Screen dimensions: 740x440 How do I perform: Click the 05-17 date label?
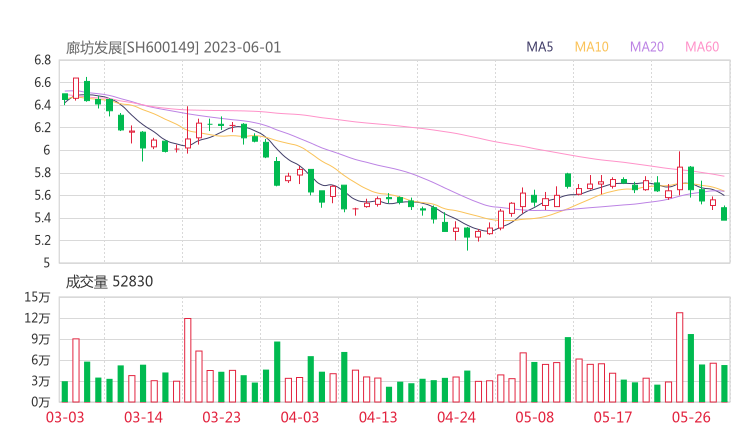click(x=613, y=417)
